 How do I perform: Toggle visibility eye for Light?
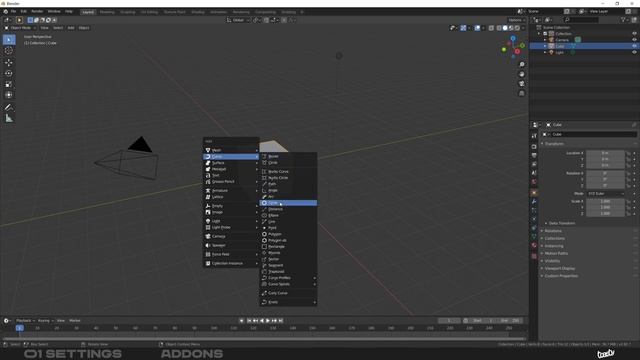click(x=634, y=52)
